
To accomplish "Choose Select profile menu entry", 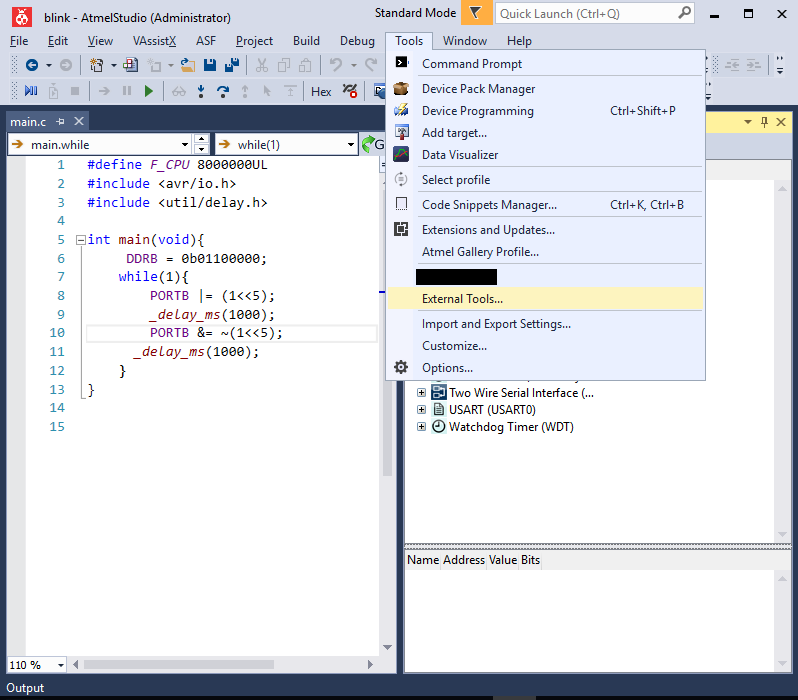I will coord(545,180).
